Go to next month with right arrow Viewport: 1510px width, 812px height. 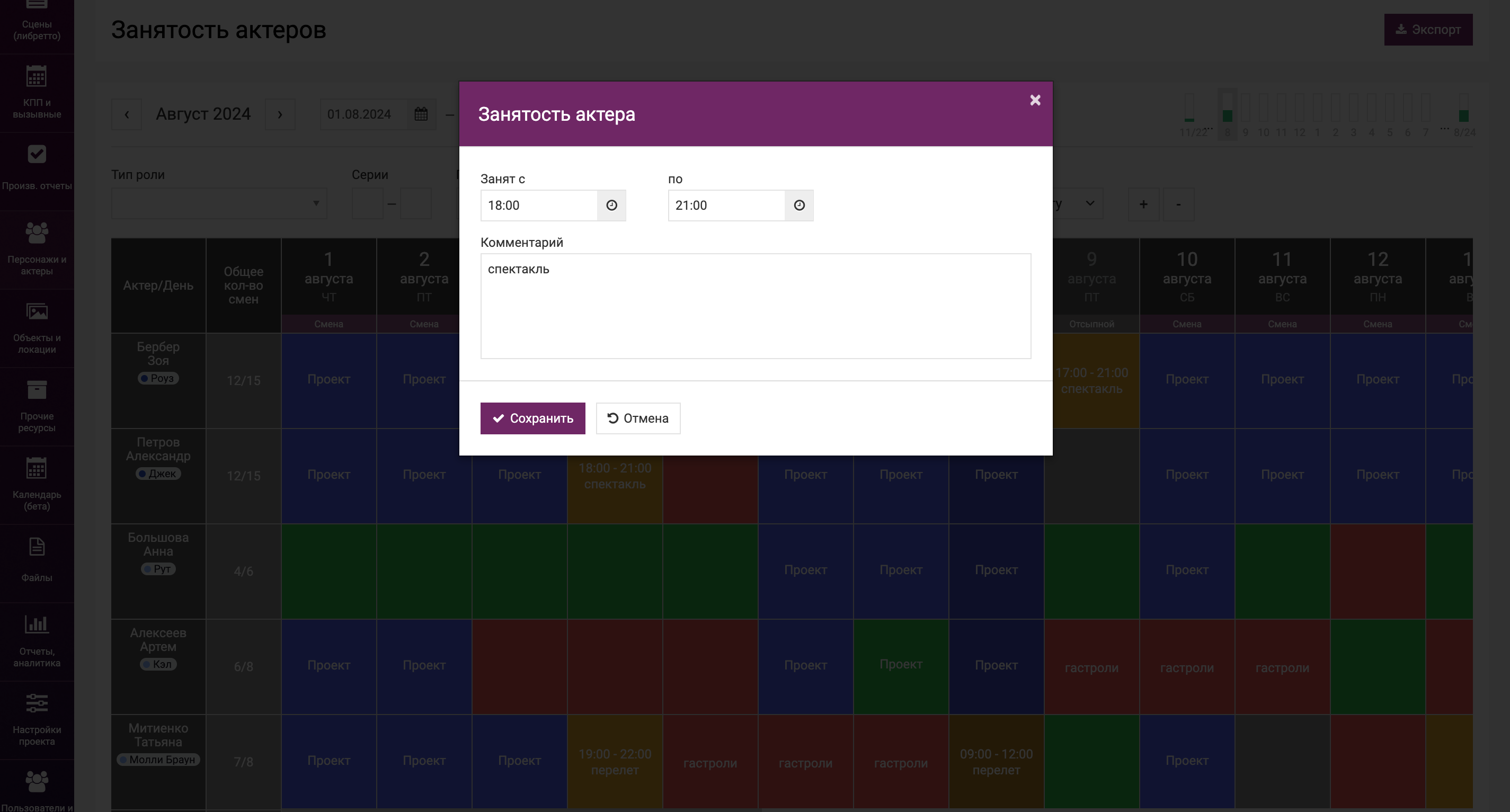click(x=280, y=114)
